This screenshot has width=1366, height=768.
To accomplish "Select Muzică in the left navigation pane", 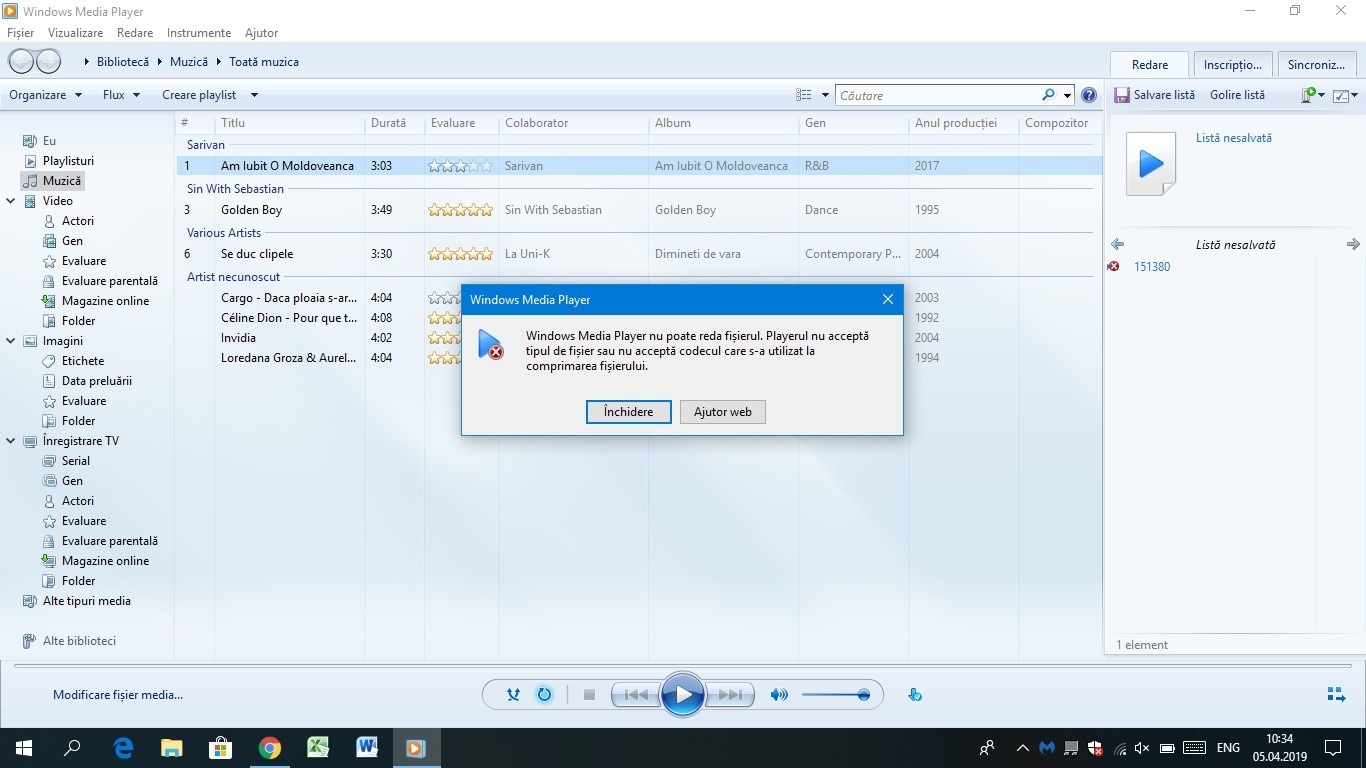I will pyautogui.click(x=62, y=181).
